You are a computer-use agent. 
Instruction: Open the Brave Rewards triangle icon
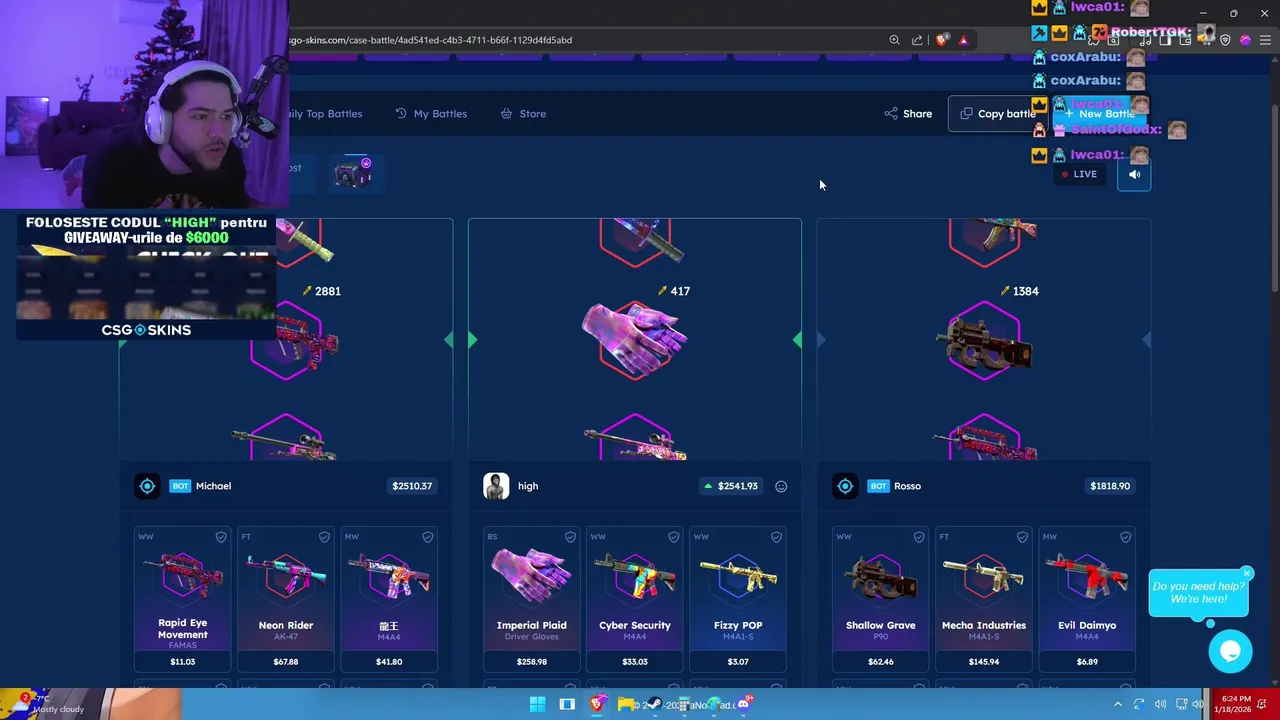(963, 40)
